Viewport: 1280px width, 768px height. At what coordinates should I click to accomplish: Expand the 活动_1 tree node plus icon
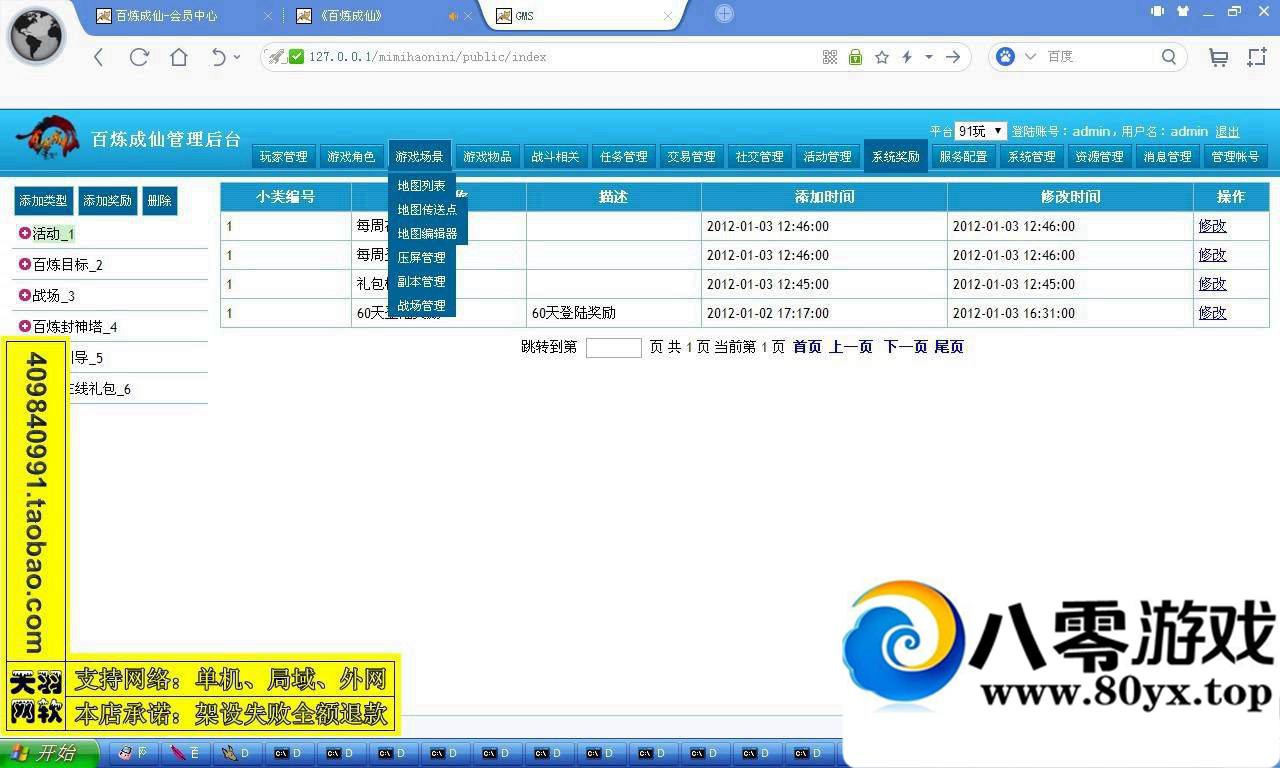(x=25, y=233)
